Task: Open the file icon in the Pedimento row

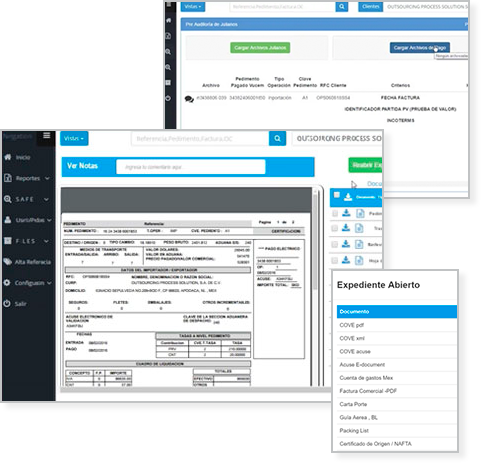Action: click(x=360, y=213)
